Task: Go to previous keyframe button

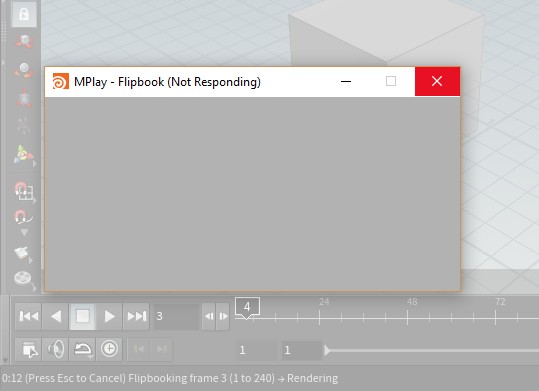Action: (139, 349)
